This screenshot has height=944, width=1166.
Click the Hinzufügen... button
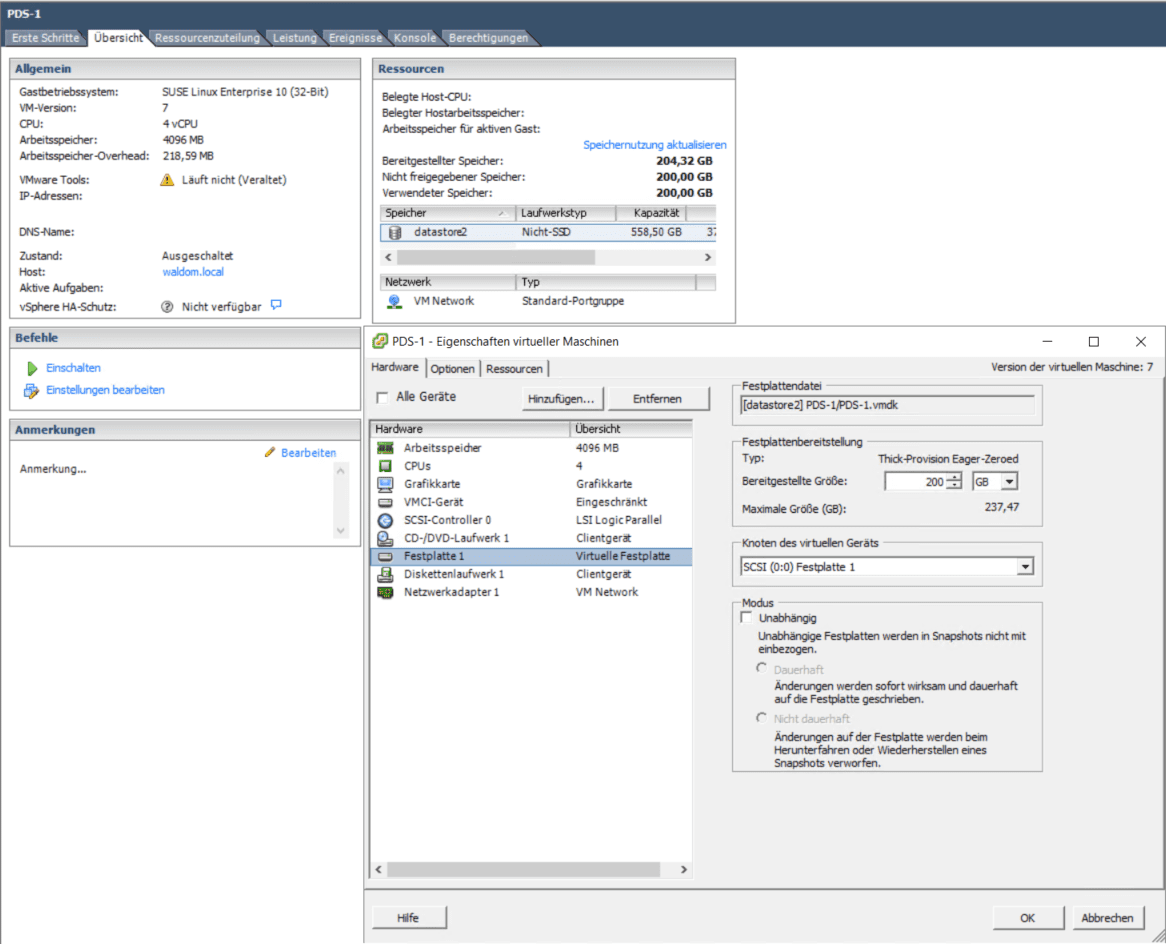pyautogui.click(x=561, y=399)
